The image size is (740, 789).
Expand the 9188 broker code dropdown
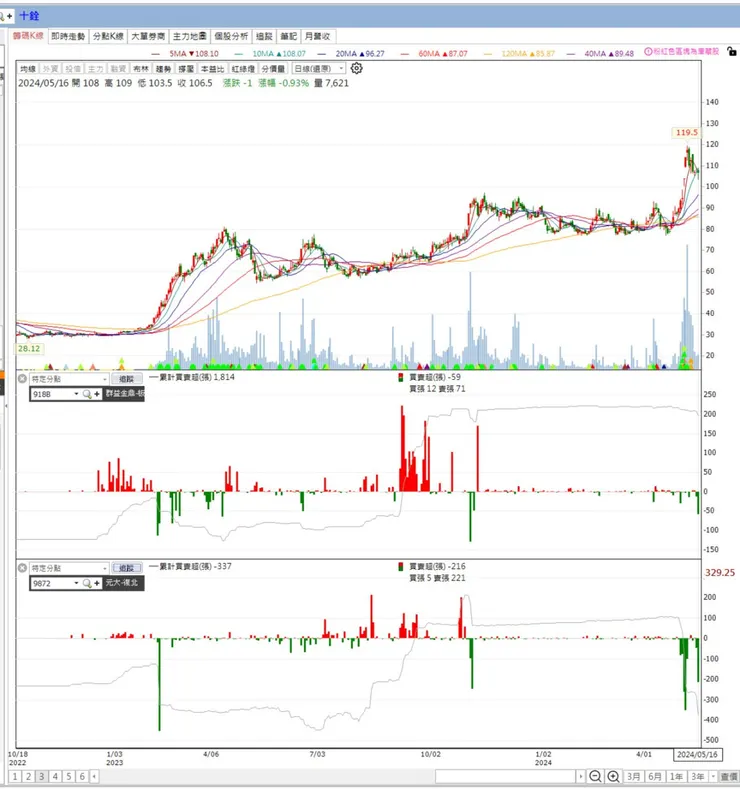coord(76,394)
